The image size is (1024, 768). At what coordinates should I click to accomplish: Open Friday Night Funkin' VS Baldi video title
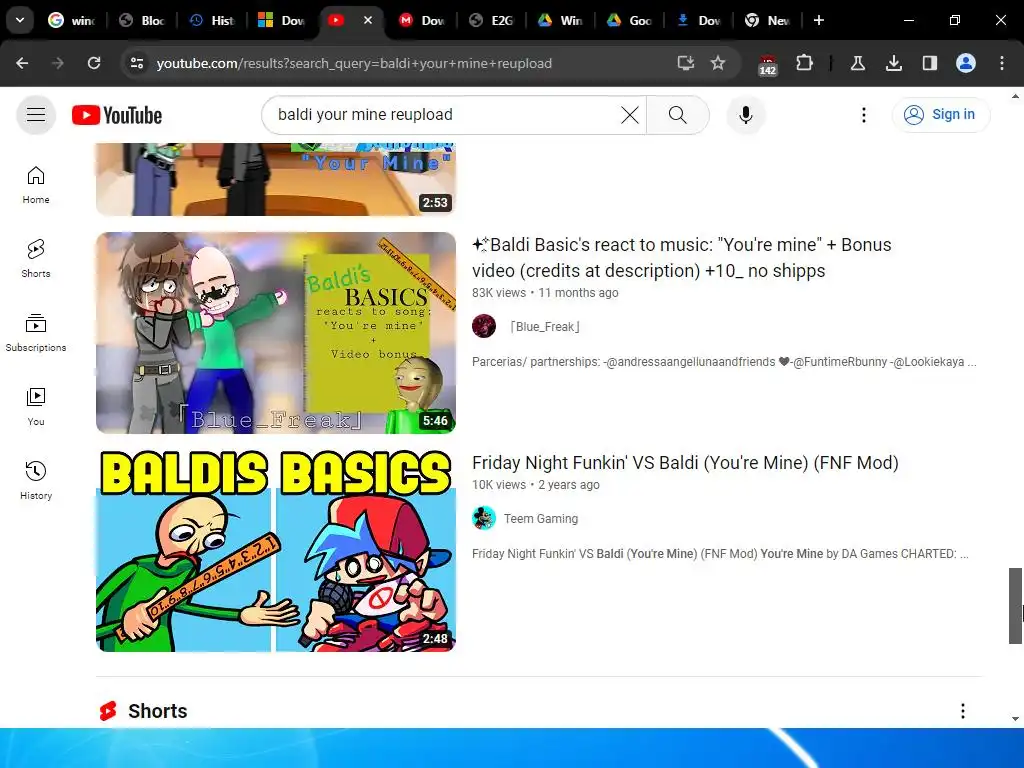pyautogui.click(x=685, y=462)
